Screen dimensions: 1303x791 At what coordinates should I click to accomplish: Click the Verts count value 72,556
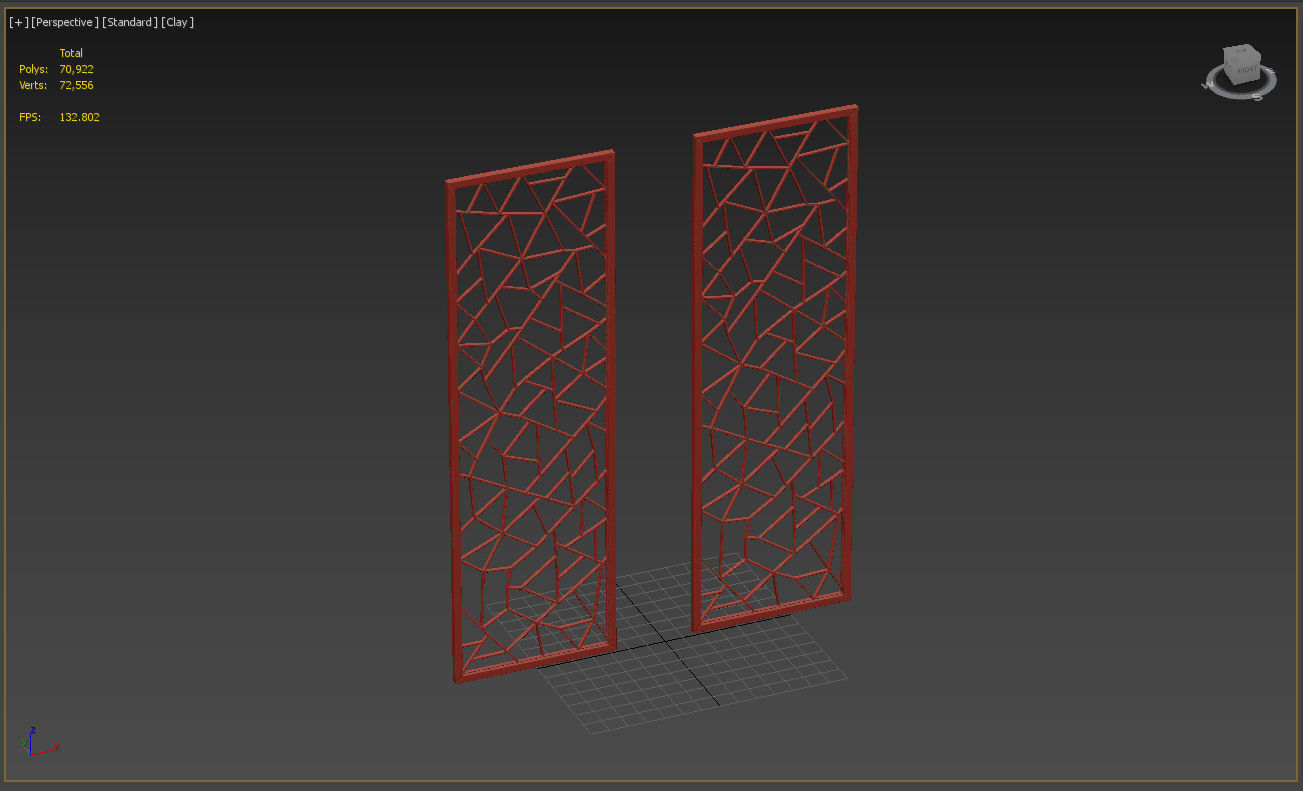(77, 85)
